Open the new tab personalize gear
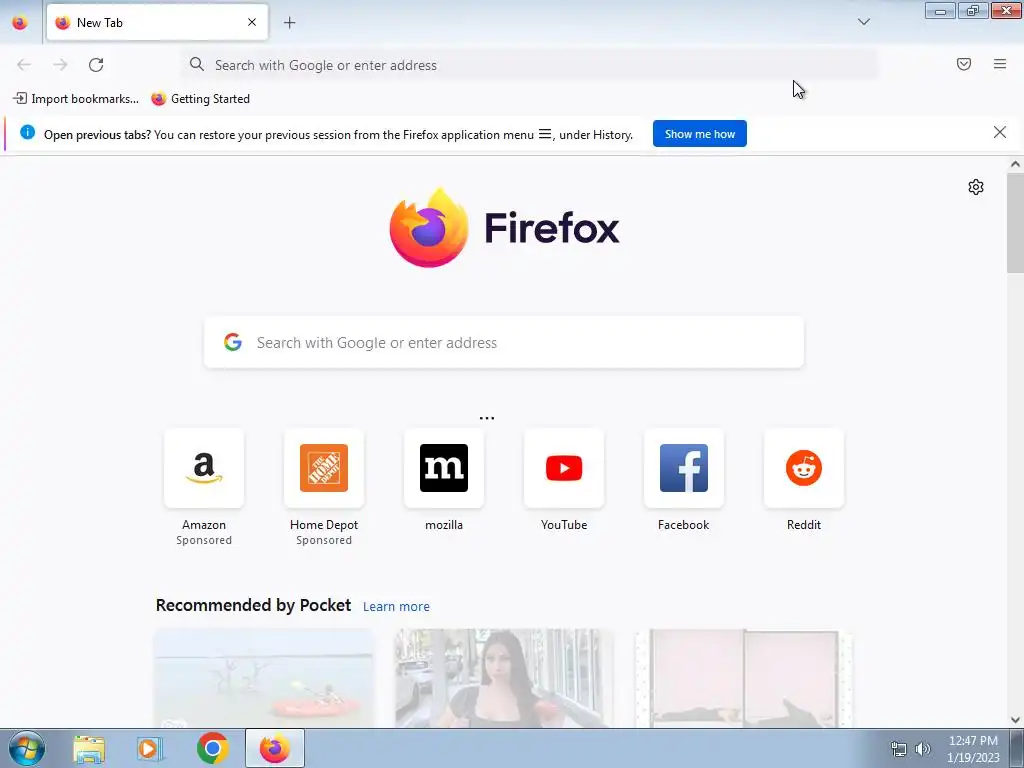The image size is (1024, 768). point(976,187)
